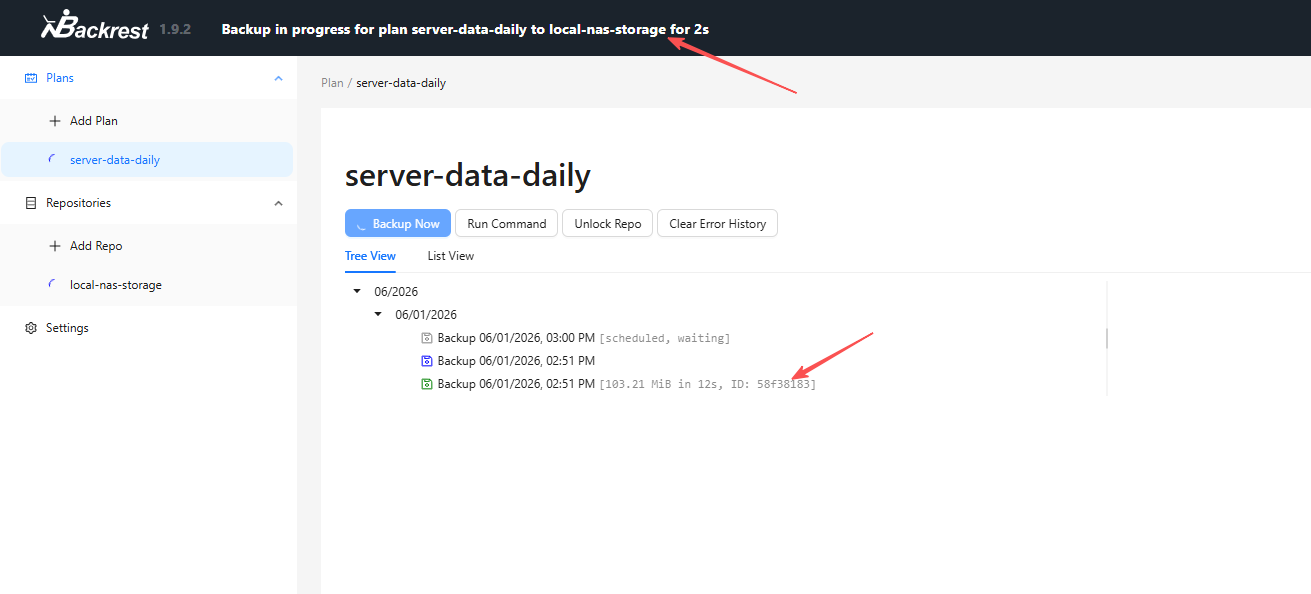This screenshot has height=594, width=1311.
Task: Click the plus icon beside Add Repo
Action: 55,246
